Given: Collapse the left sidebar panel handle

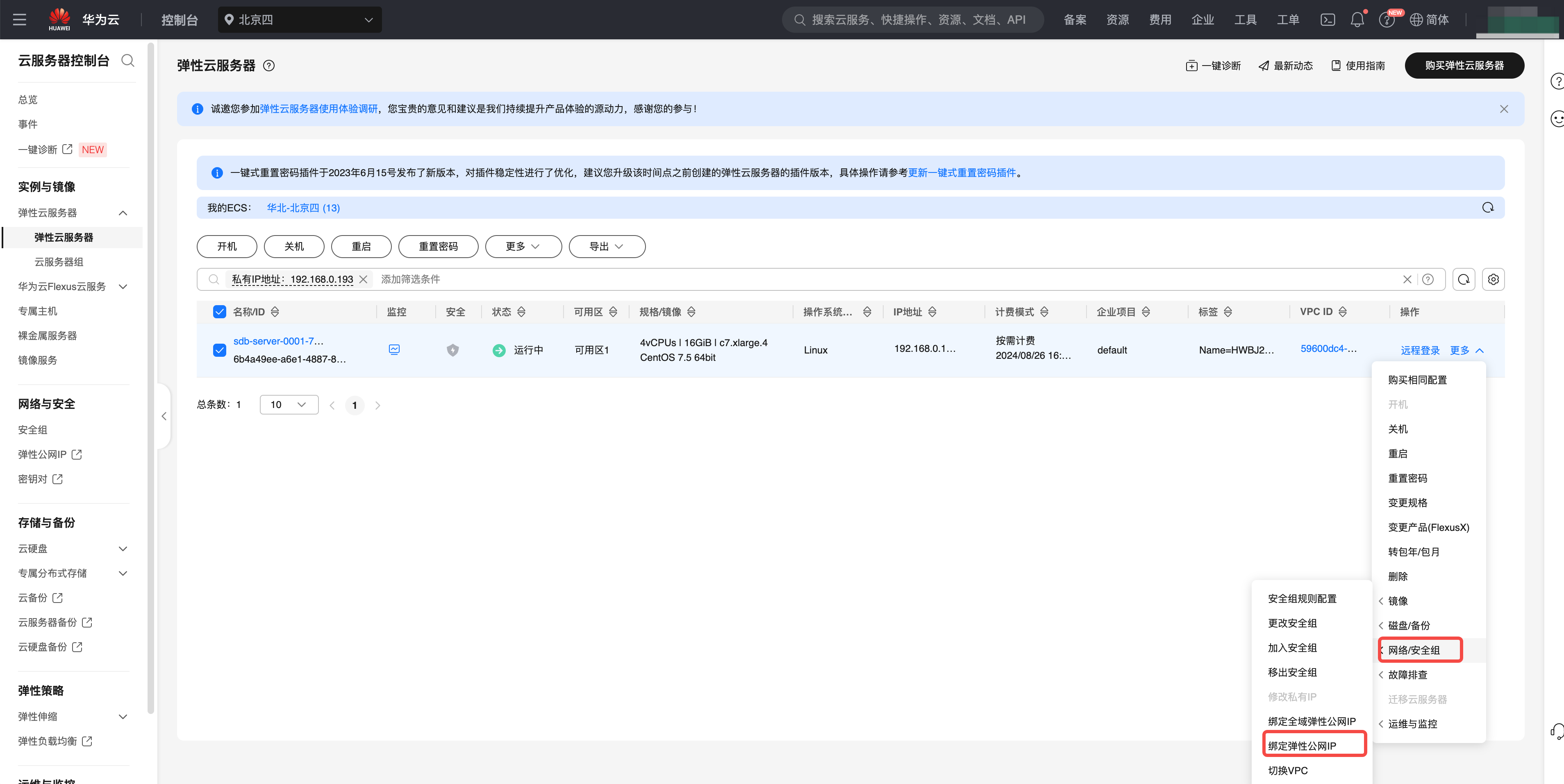Looking at the screenshot, I should pos(164,416).
